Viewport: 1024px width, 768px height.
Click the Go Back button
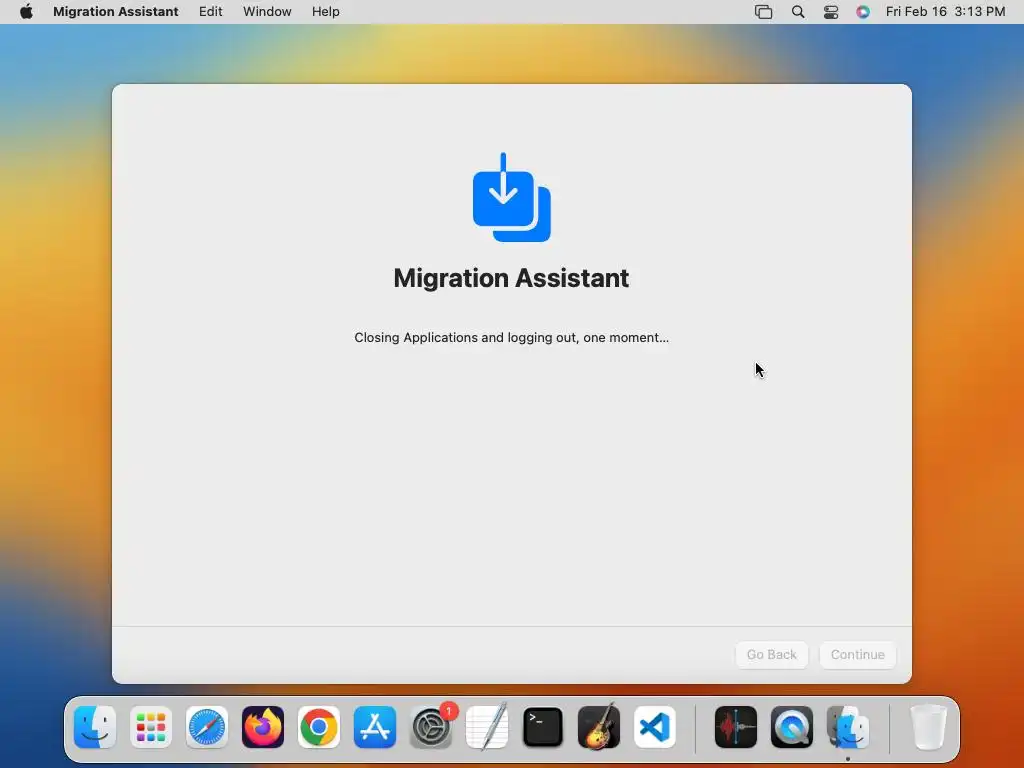[x=771, y=654]
